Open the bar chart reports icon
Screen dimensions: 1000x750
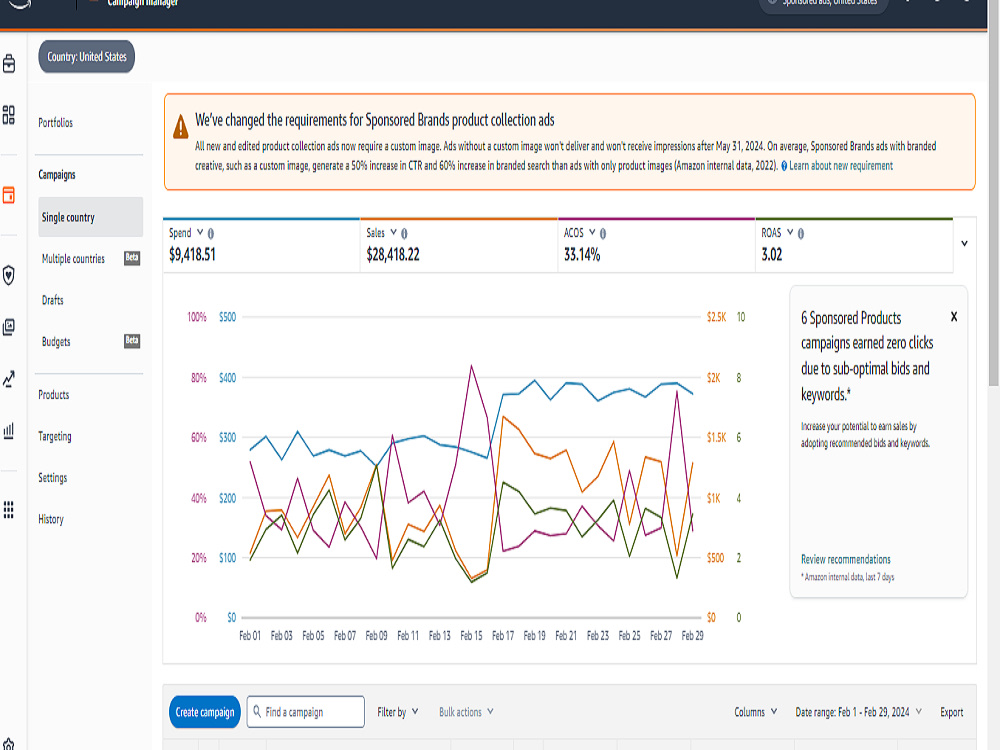(9, 431)
